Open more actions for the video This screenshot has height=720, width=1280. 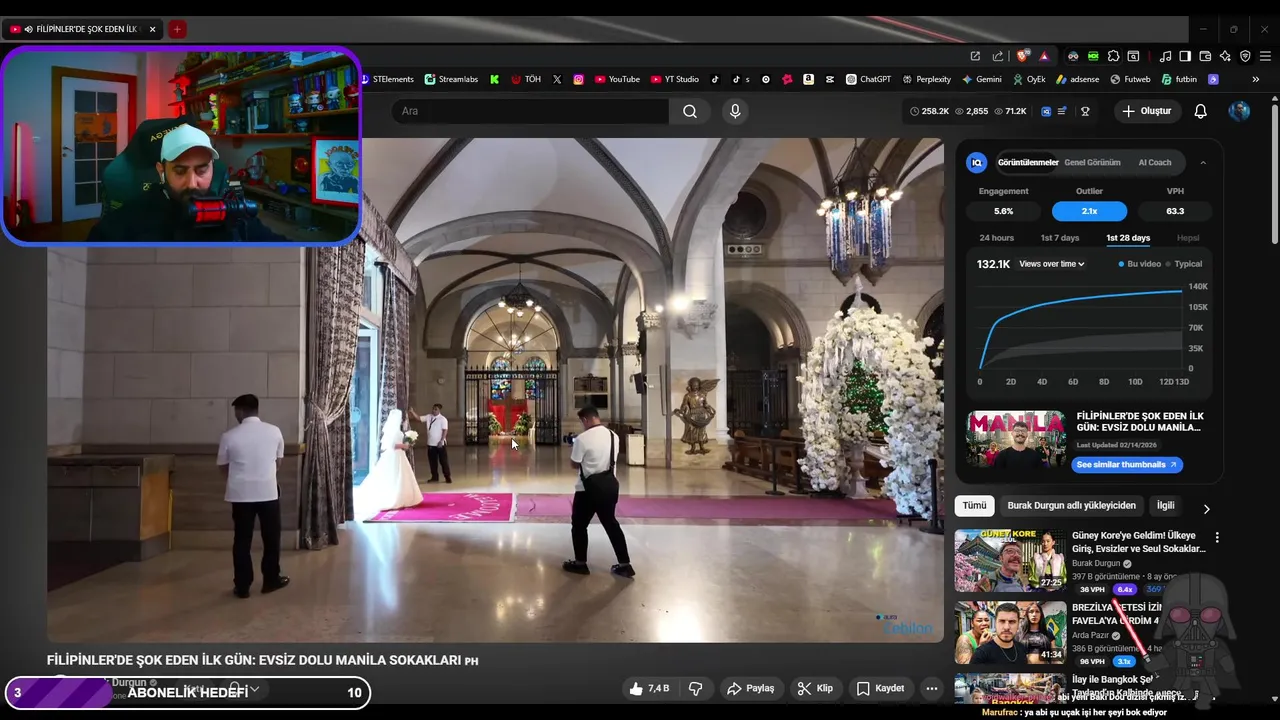932,688
